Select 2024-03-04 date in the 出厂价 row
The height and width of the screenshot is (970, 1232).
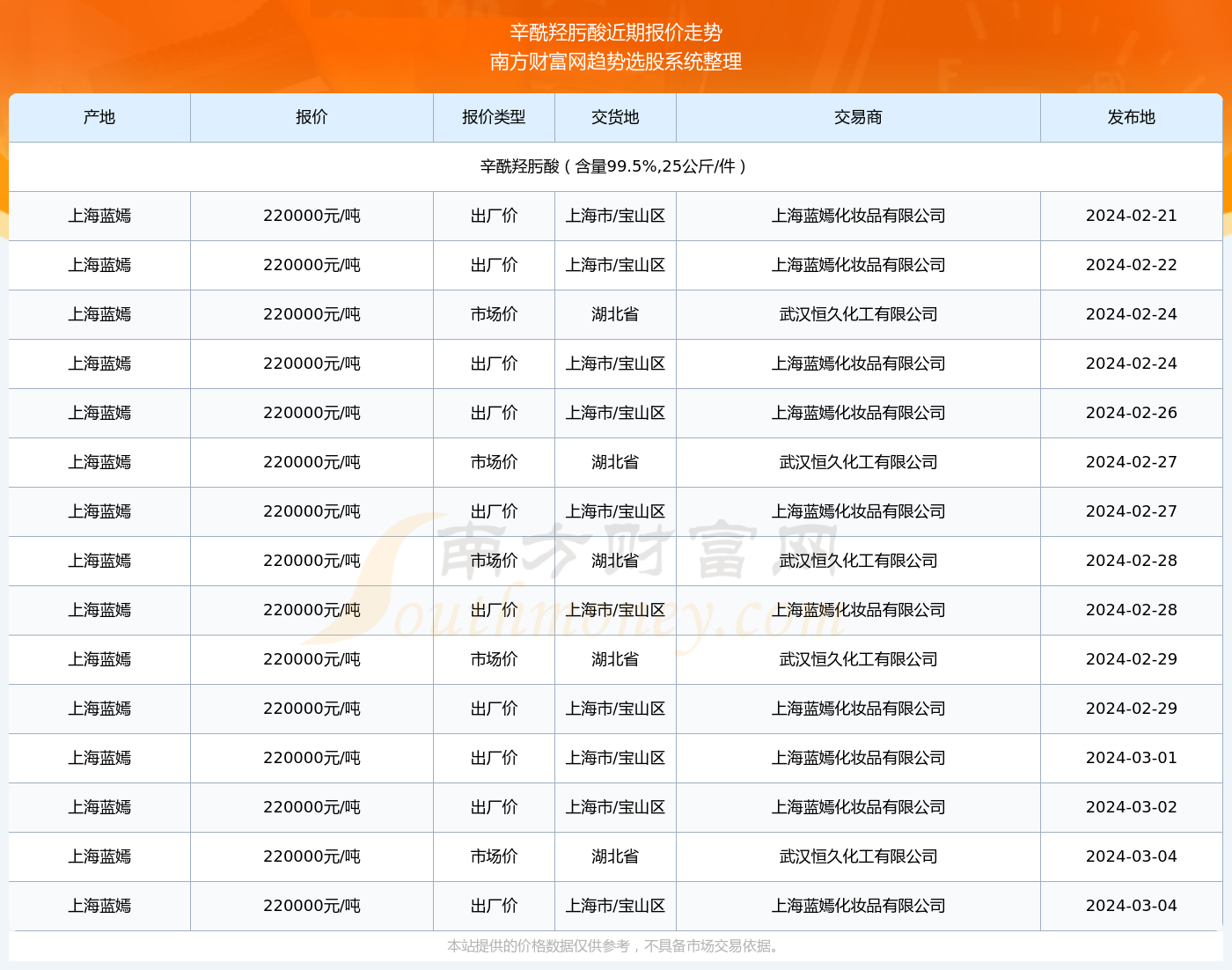[x=1131, y=906]
